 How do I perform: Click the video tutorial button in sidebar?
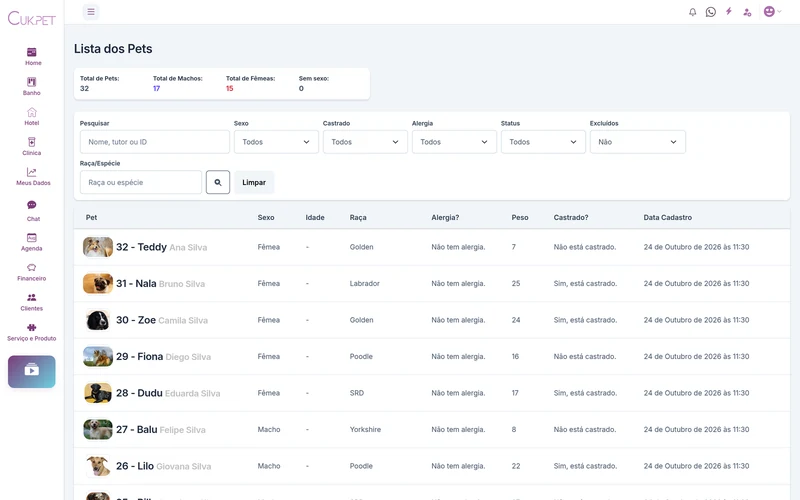tap(32, 371)
